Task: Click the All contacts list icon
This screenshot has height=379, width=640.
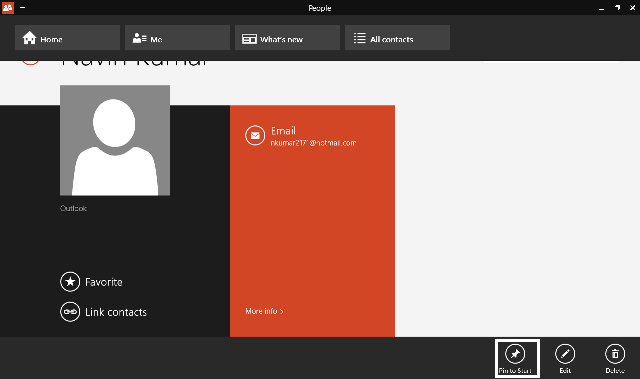Action: point(360,38)
